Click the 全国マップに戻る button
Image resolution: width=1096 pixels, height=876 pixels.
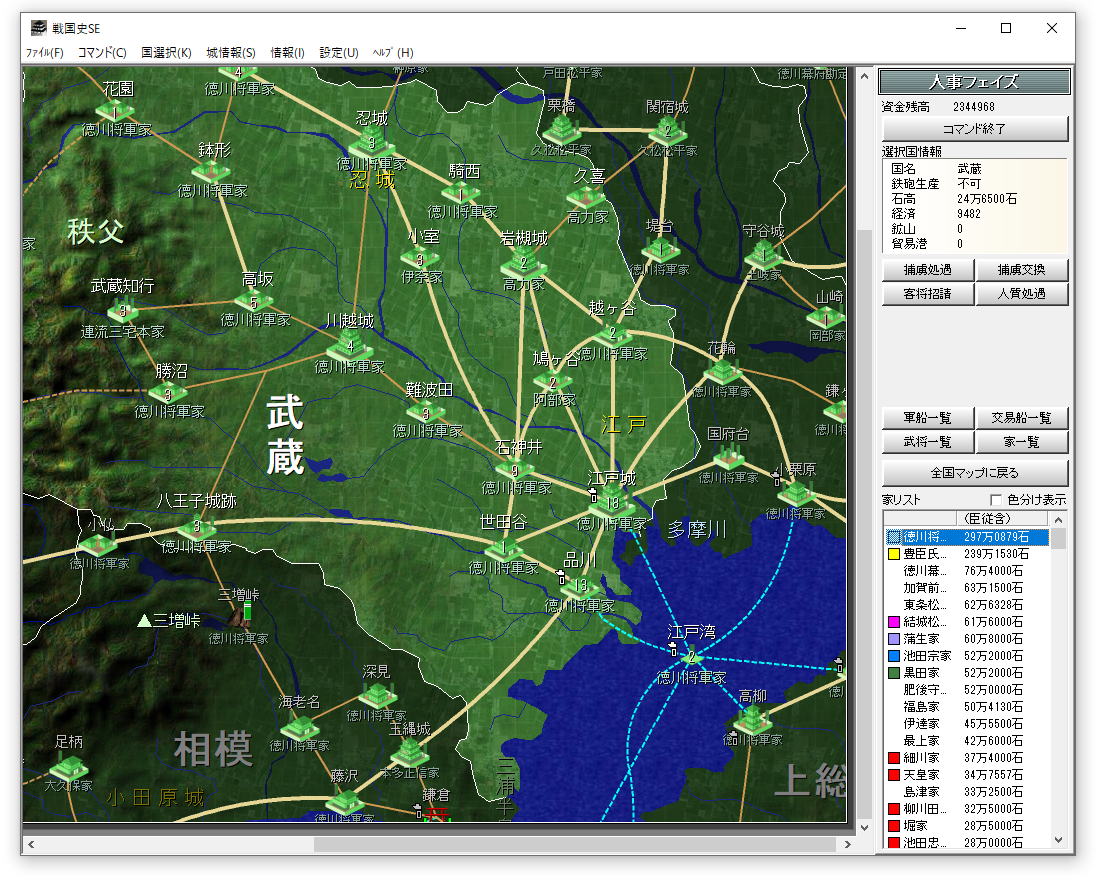(975, 473)
